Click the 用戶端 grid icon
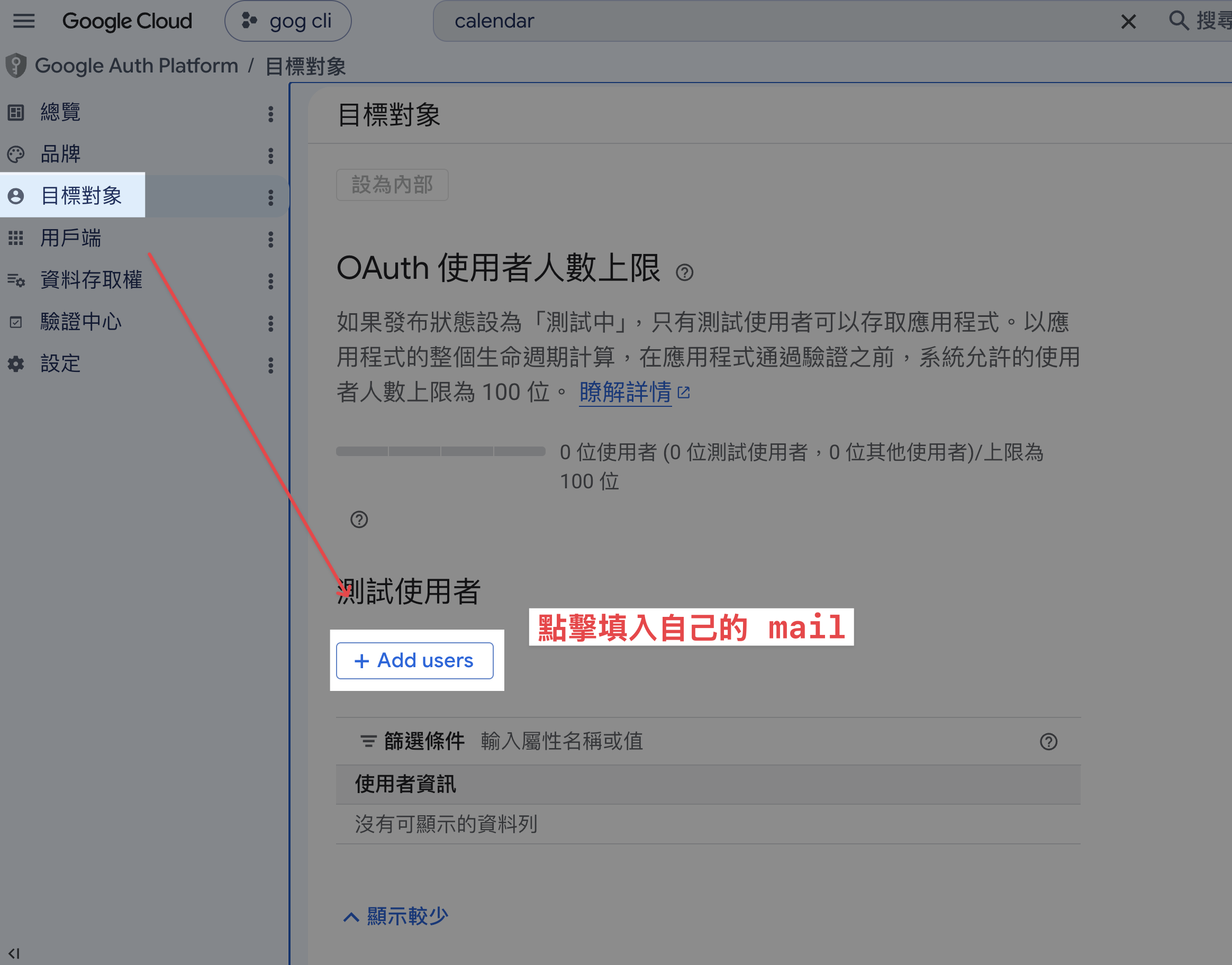This screenshot has height=965, width=1232. (16, 238)
